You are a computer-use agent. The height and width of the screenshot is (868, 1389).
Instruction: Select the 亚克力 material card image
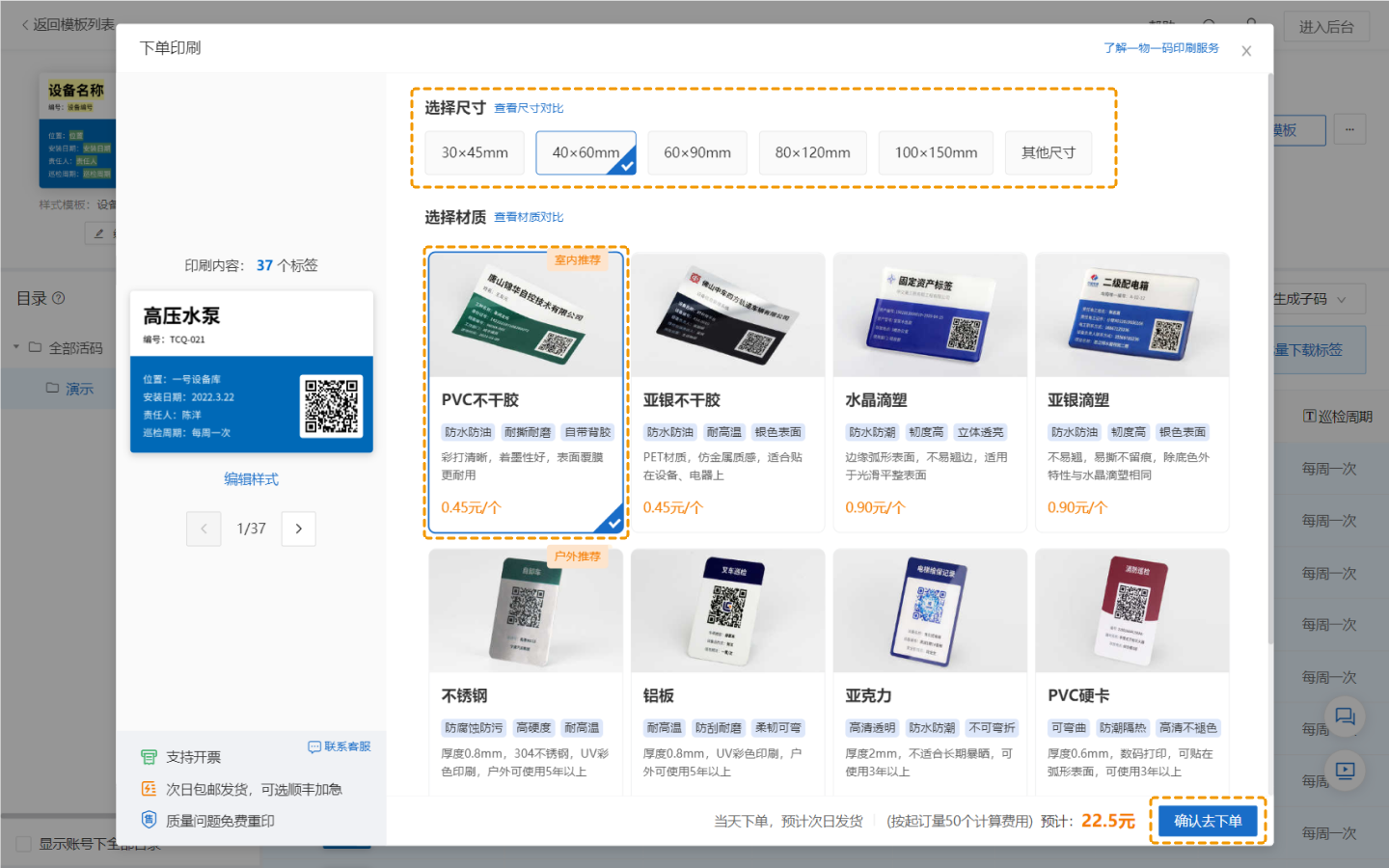930,610
